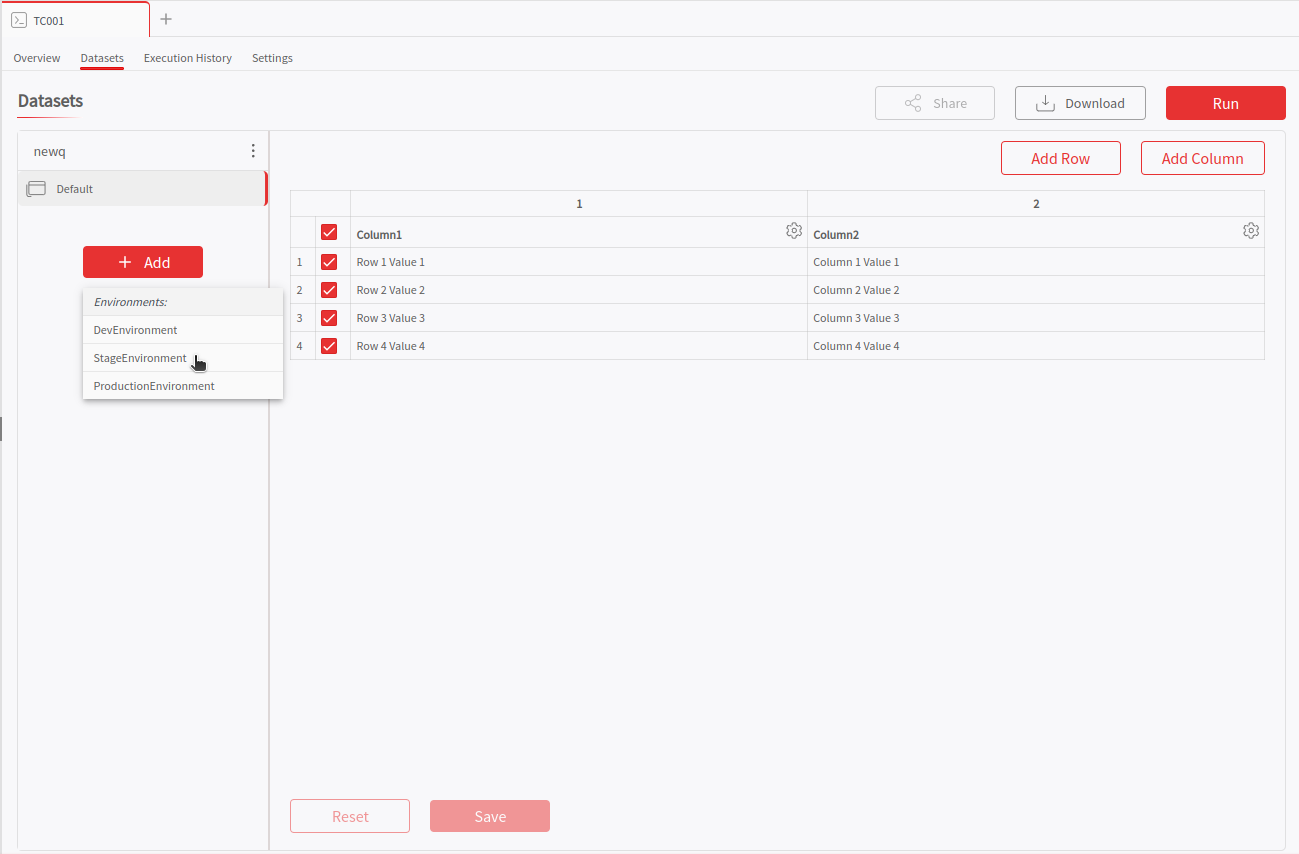This screenshot has height=854, width=1299.
Task: Click the cell 'Row 1 Value 1'
Action: 579,262
